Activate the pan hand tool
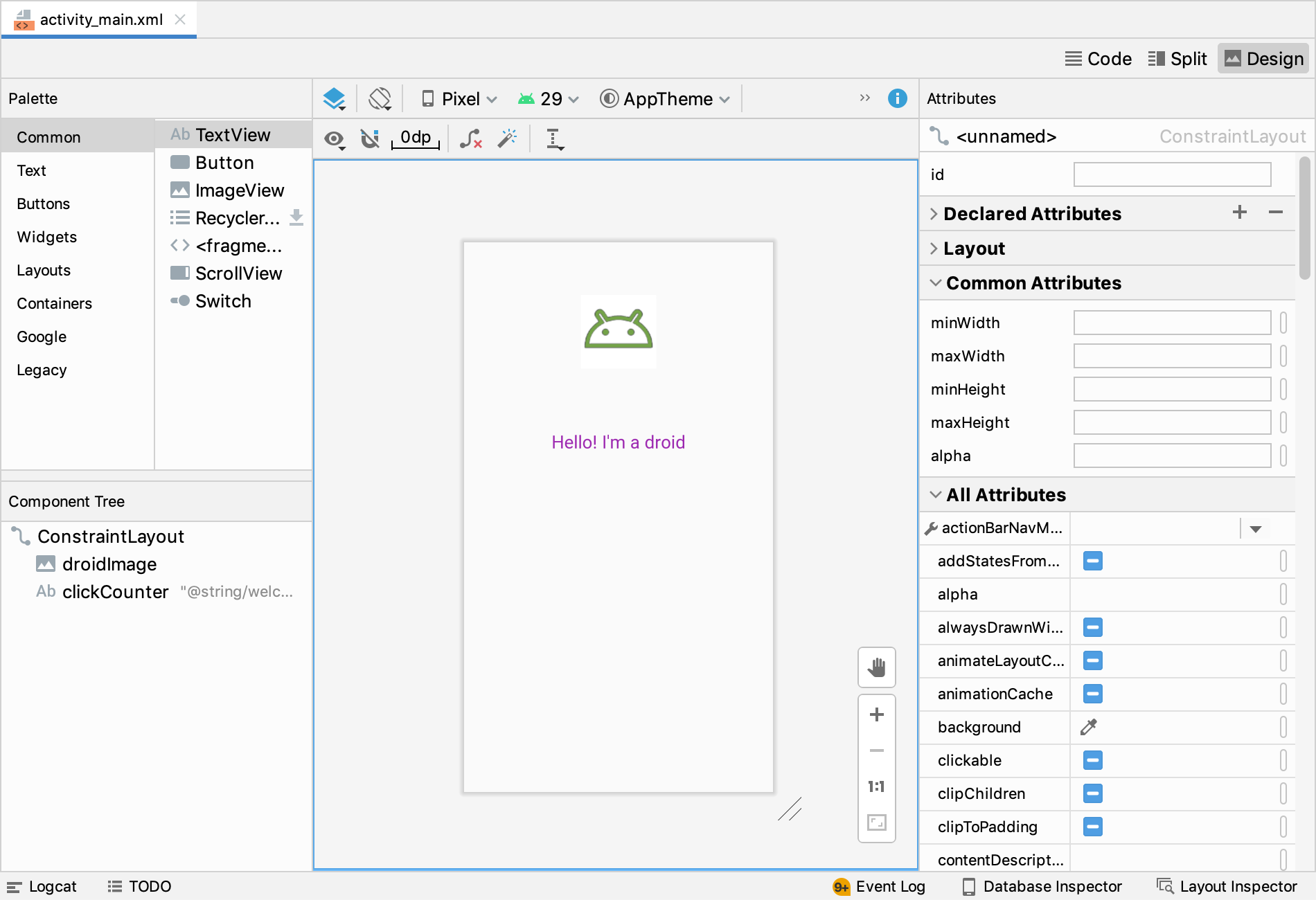Viewport: 1316px width, 900px height. [x=877, y=667]
